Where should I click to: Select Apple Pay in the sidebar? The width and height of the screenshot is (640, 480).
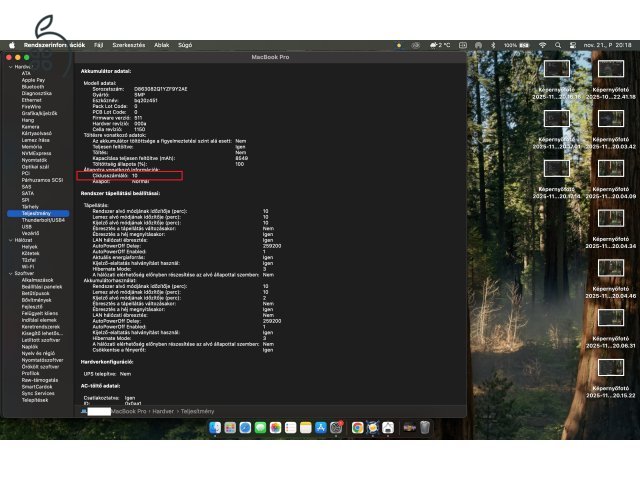(33, 80)
